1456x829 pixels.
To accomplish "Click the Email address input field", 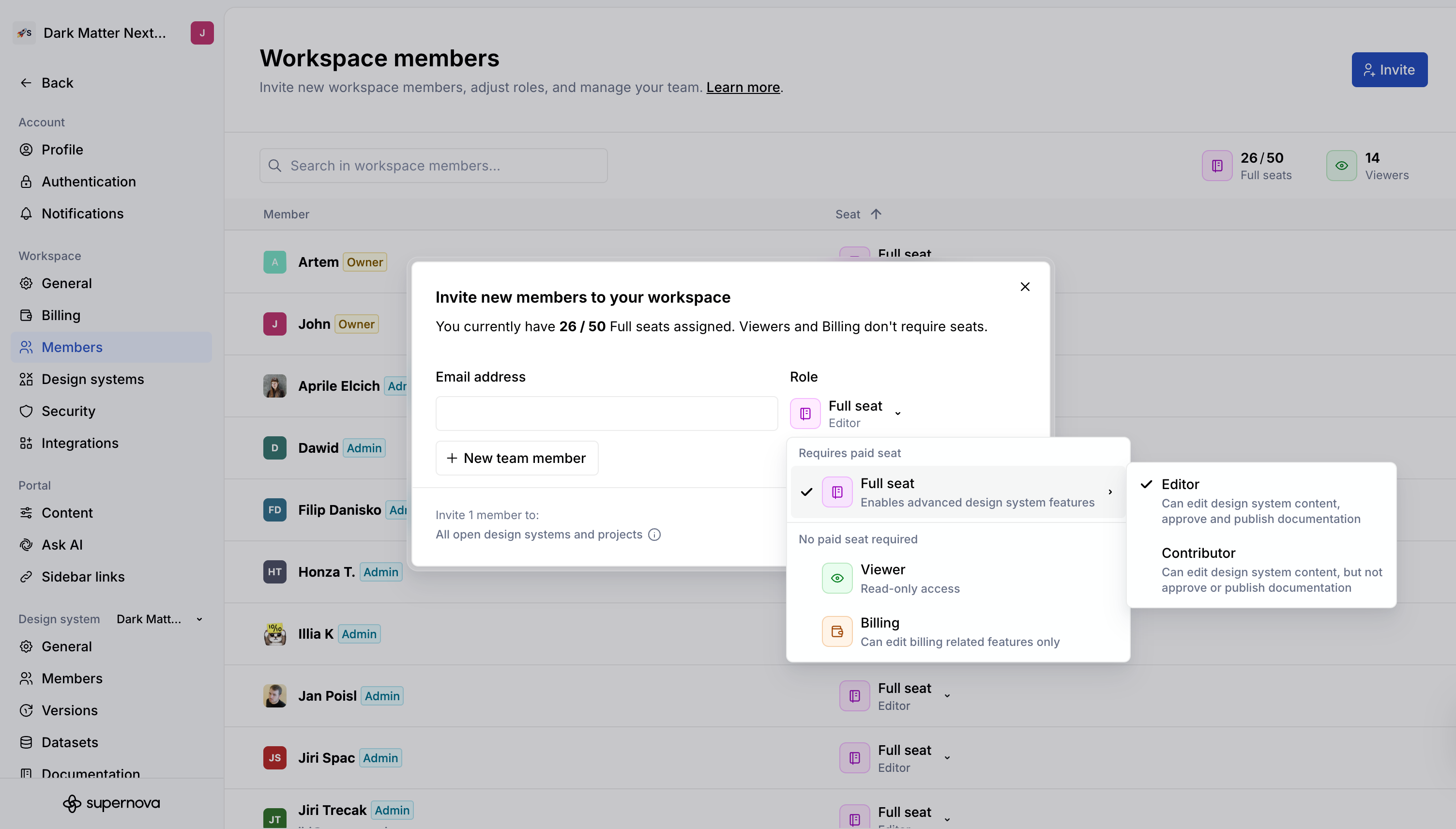I will [606, 414].
